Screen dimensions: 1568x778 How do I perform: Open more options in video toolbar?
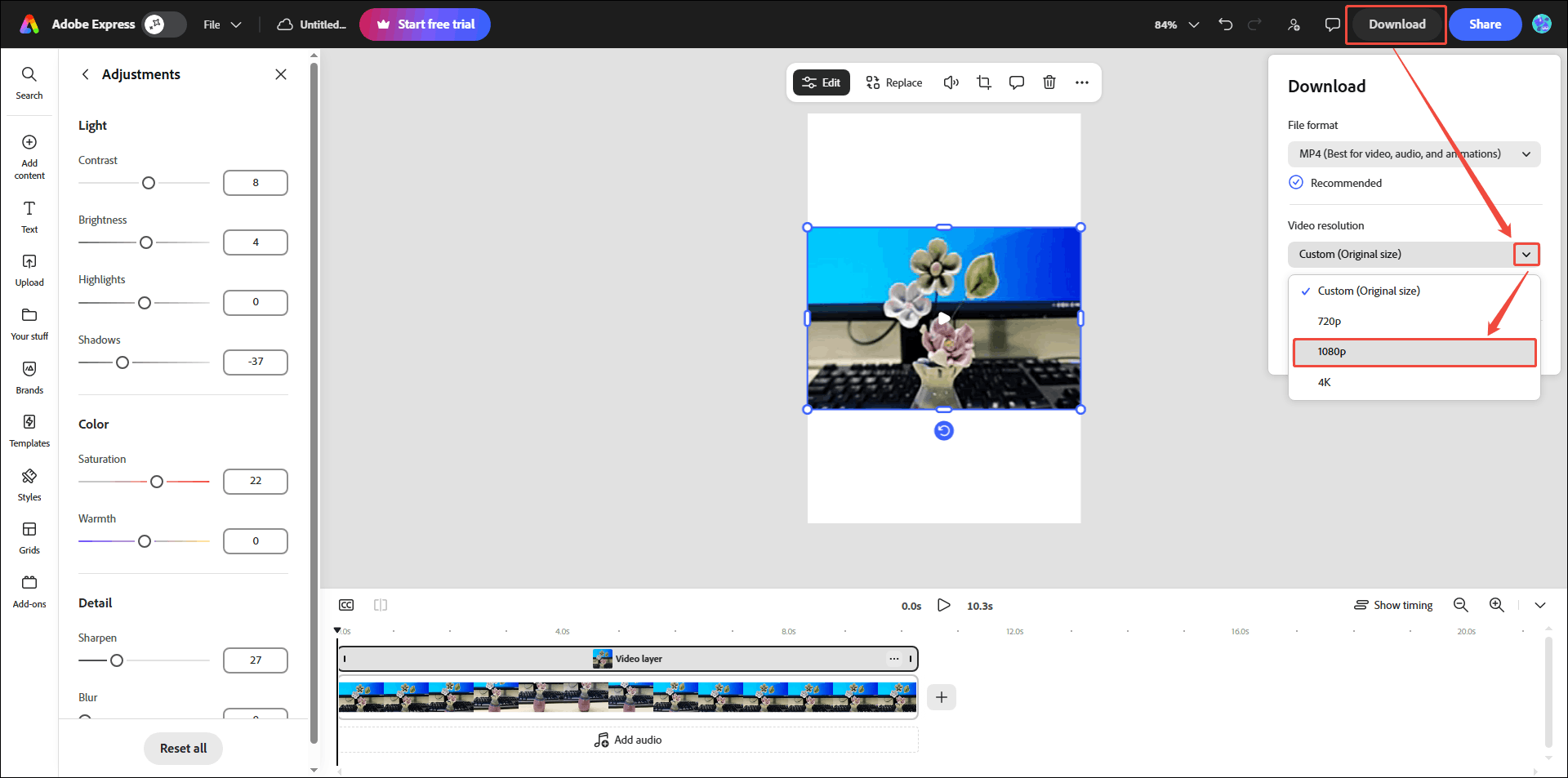pyautogui.click(x=1082, y=82)
